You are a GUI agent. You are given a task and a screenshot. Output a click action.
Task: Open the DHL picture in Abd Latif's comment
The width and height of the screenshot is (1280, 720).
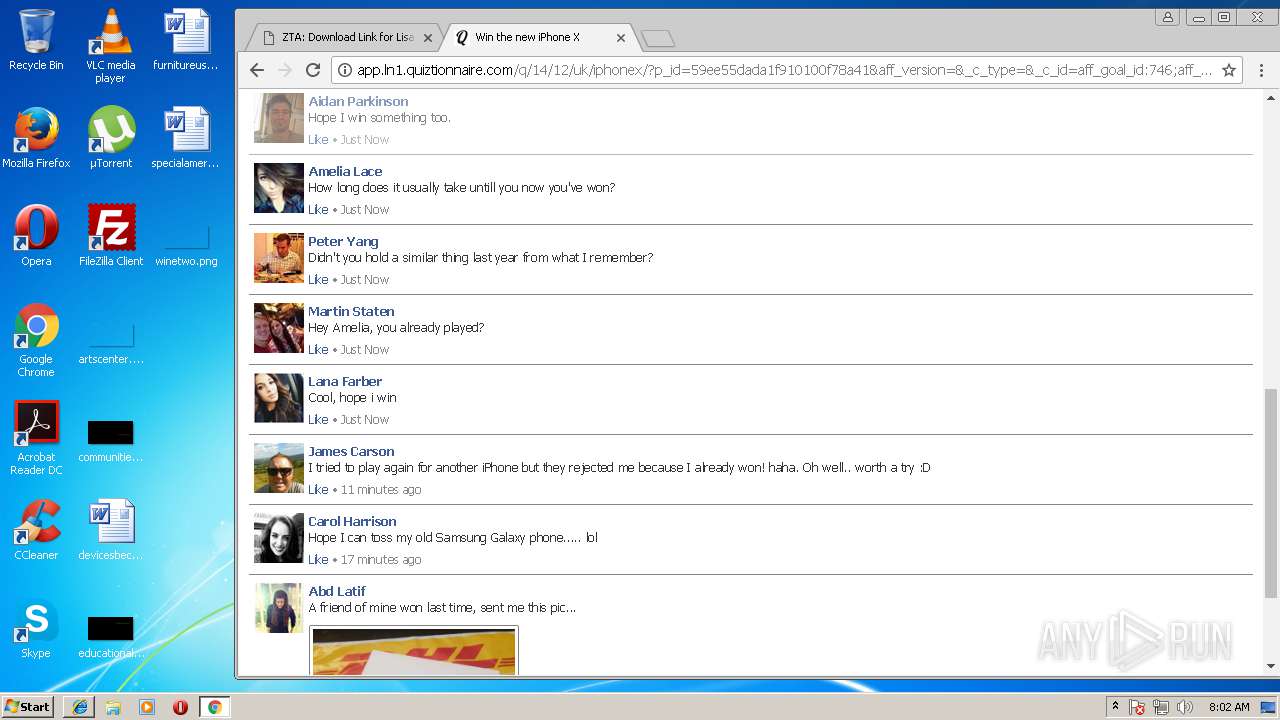[414, 651]
